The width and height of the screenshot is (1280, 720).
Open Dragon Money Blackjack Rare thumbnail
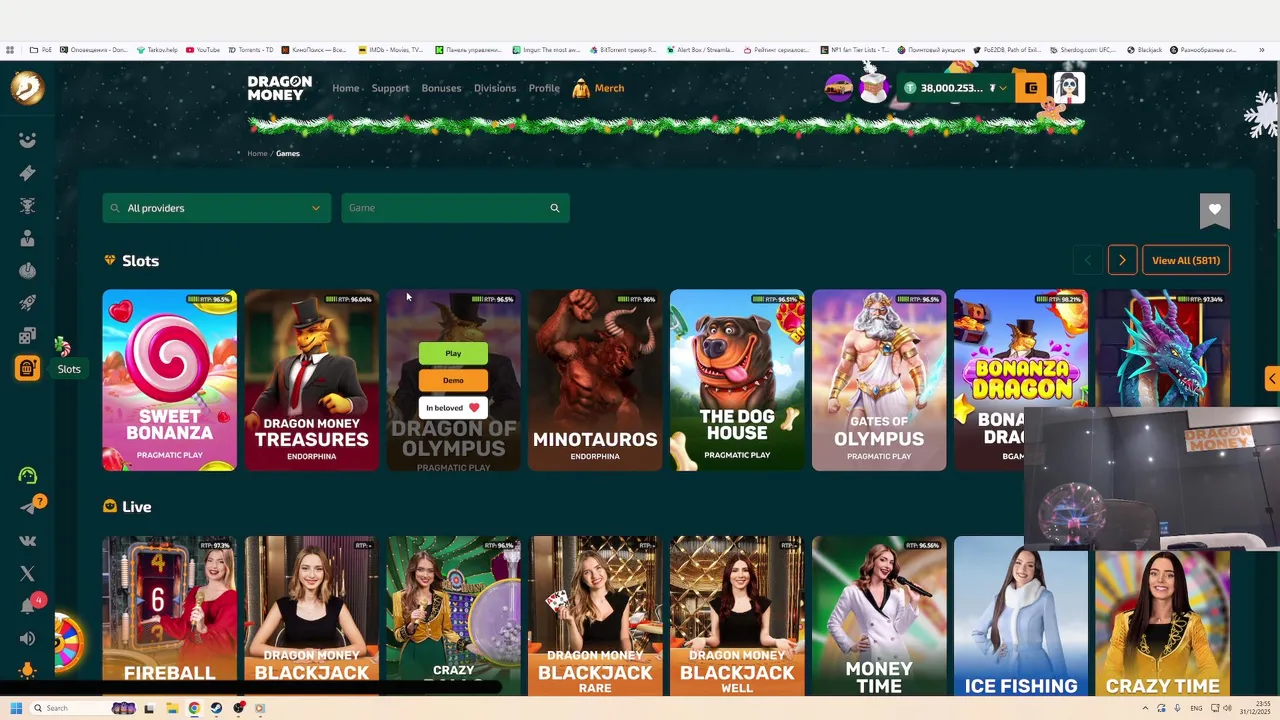(595, 616)
